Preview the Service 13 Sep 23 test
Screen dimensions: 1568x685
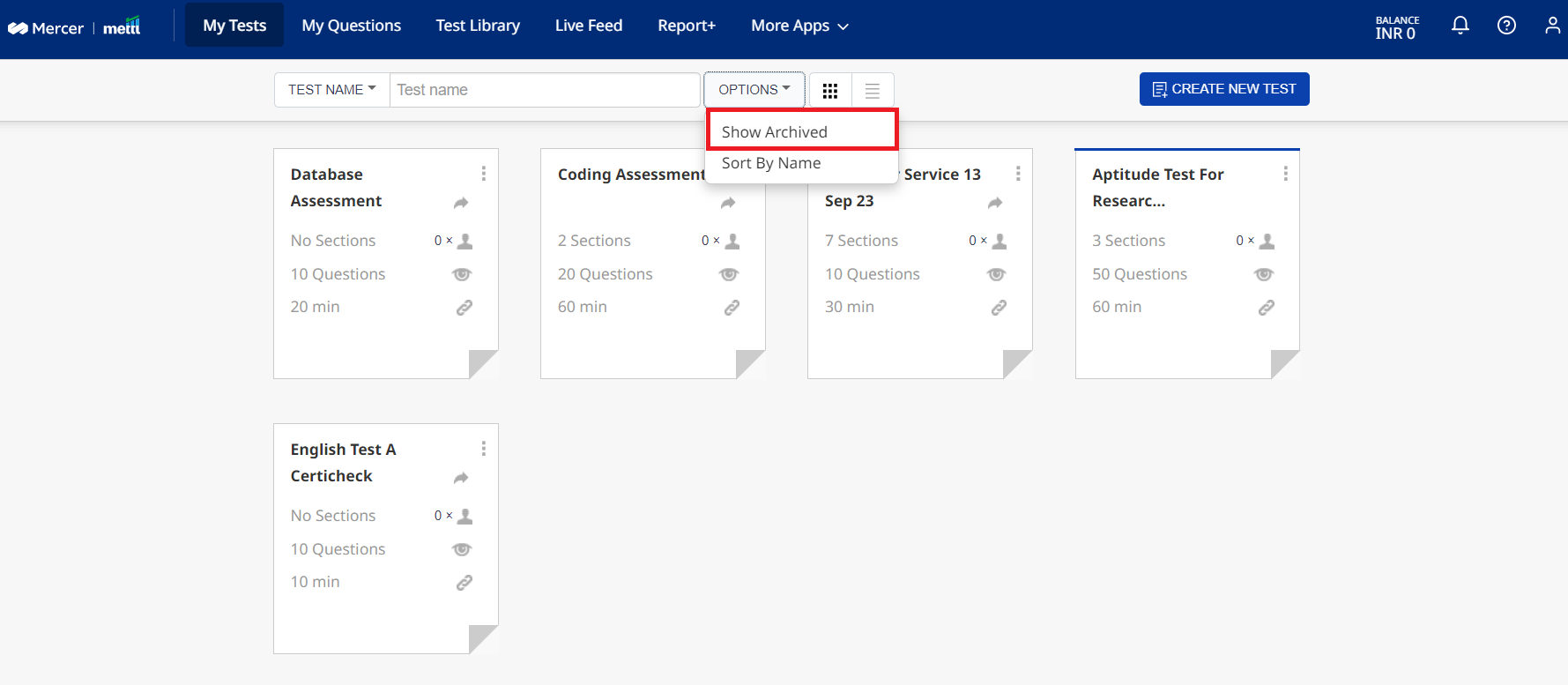(997, 274)
